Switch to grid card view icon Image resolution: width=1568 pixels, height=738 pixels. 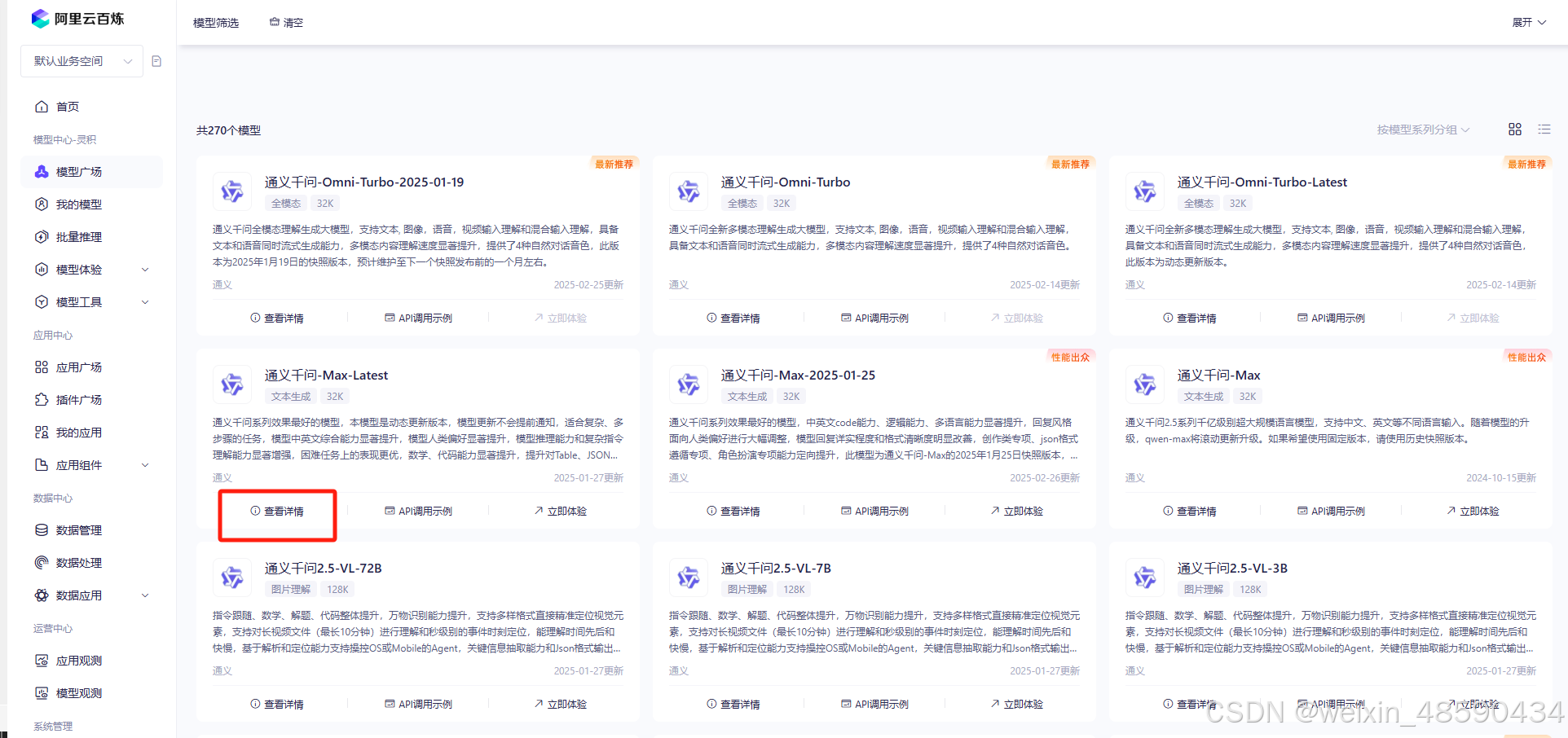pyautogui.click(x=1515, y=130)
